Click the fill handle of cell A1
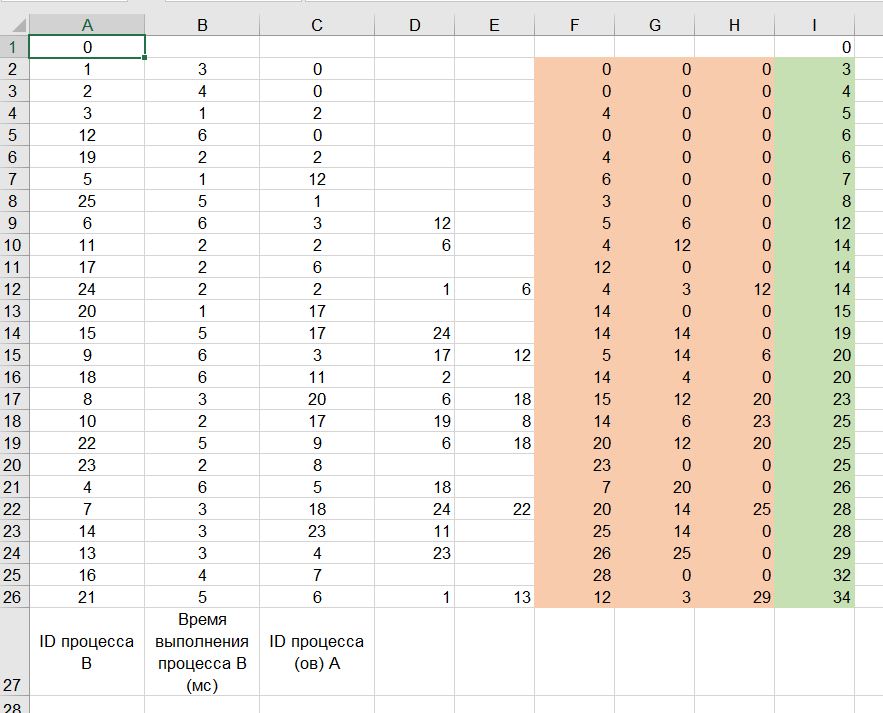883x713 pixels. (145, 57)
